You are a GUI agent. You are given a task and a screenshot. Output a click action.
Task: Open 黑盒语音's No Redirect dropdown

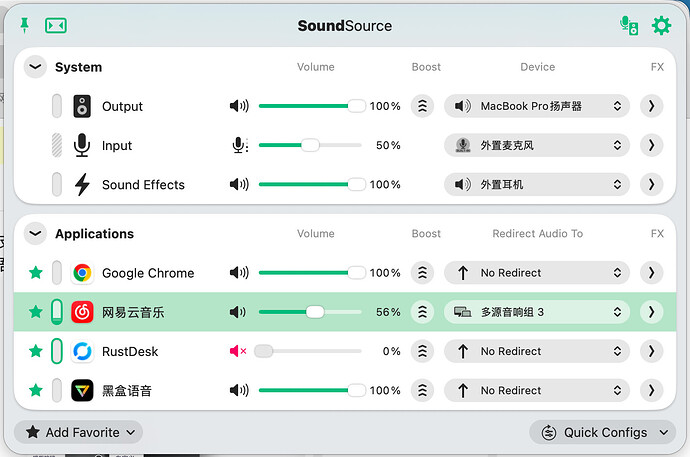click(537, 390)
